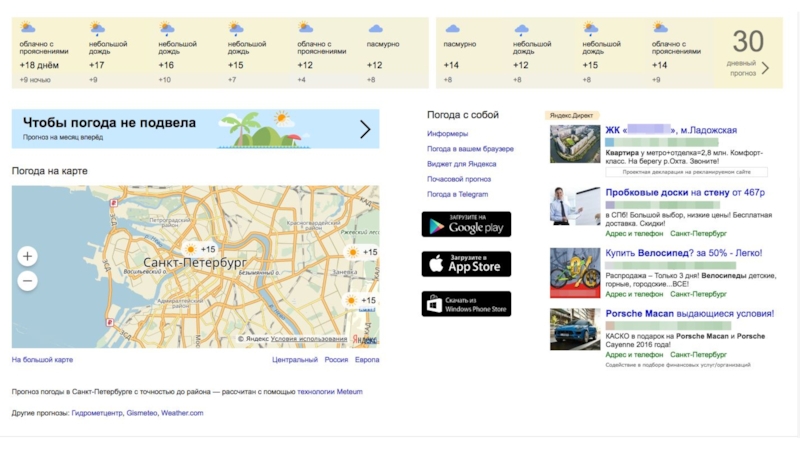Zoom out on the map with minus button
The image size is (800, 450).
tap(28, 282)
